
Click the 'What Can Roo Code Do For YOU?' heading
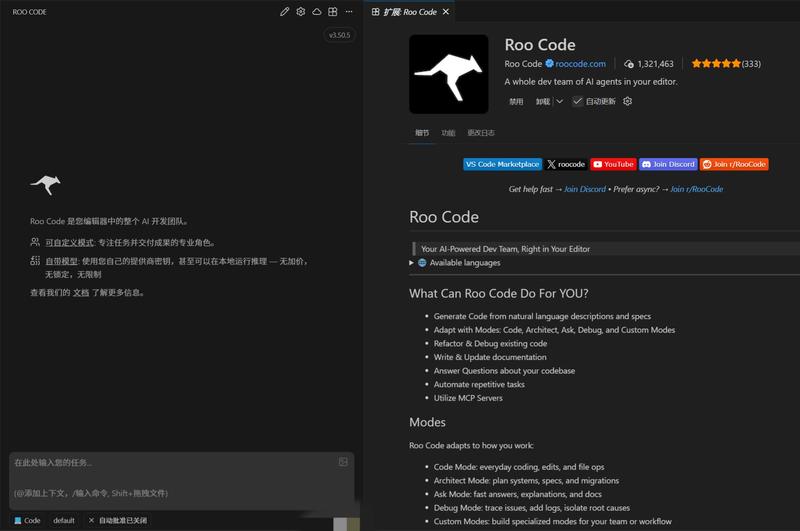click(x=498, y=293)
